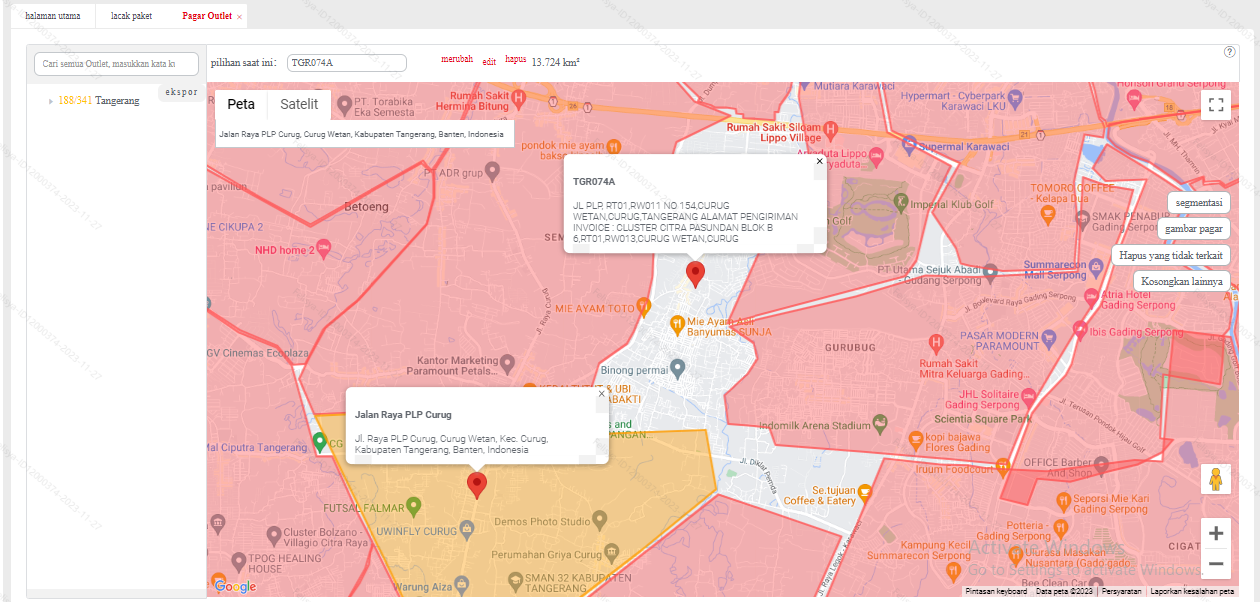Click Binong permai location pin
This screenshot has width=1260, height=602.
pyautogui.click(x=678, y=368)
